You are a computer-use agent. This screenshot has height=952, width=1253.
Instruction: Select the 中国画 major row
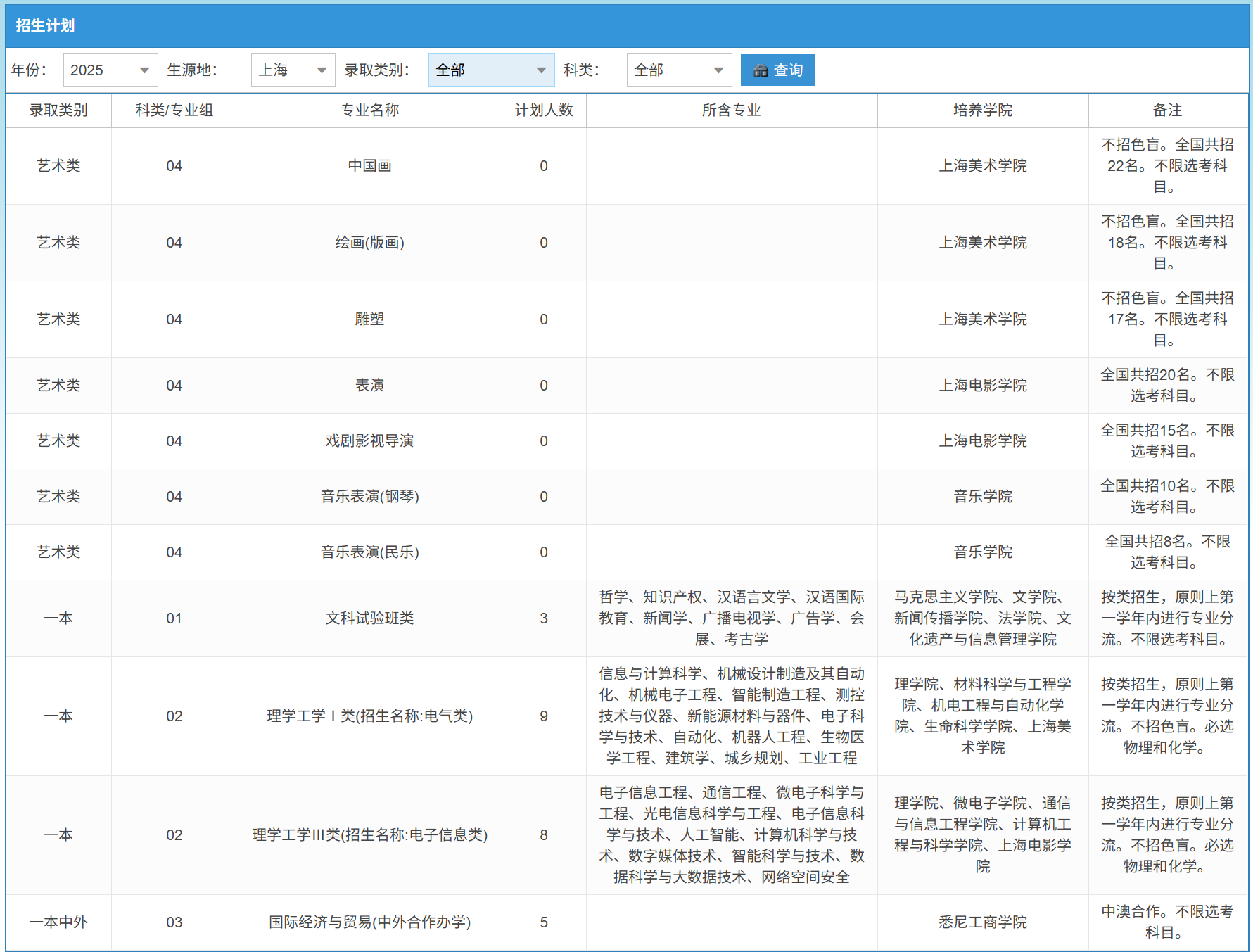click(369, 166)
